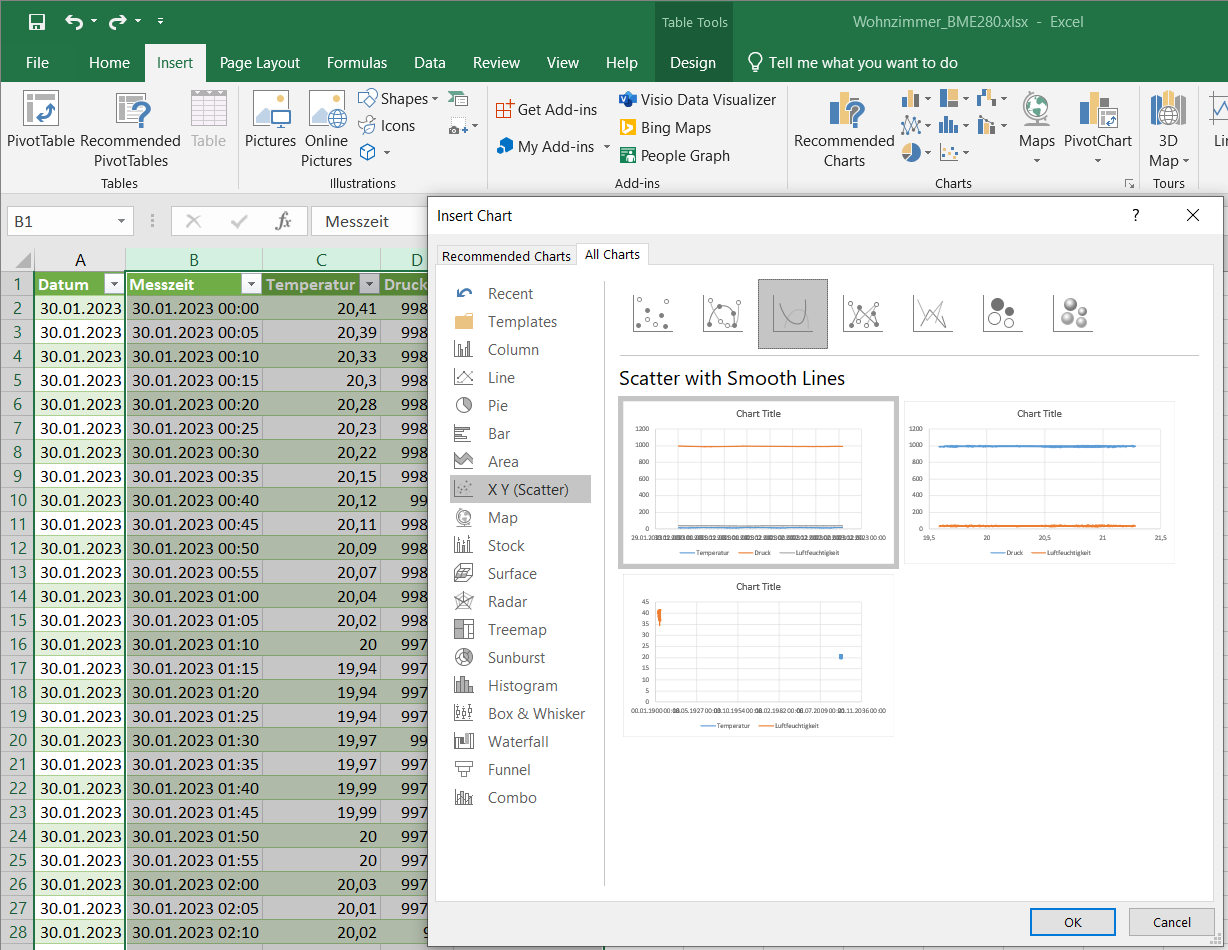Image resolution: width=1228 pixels, height=950 pixels.
Task: Switch to the Table Tools Design tab
Action: click(693, 62)
